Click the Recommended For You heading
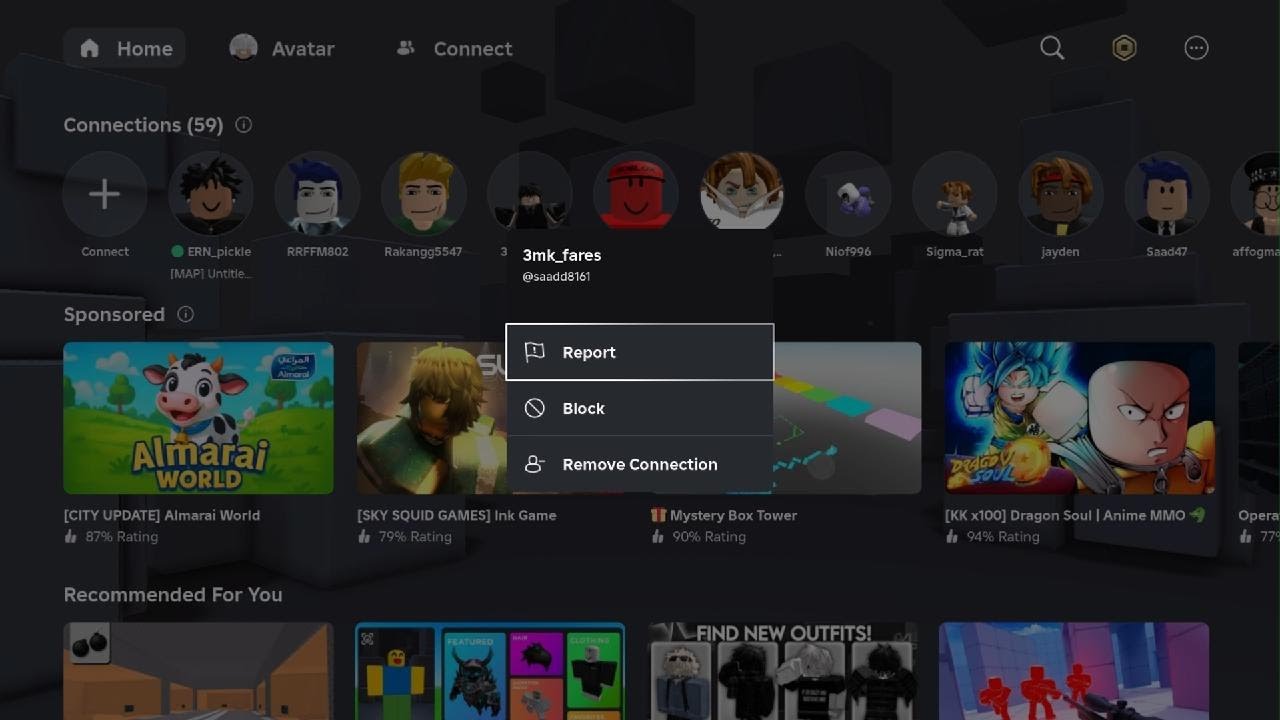Image resolution: width=1280 pixels, height=720 pixels. pos(173,595)
